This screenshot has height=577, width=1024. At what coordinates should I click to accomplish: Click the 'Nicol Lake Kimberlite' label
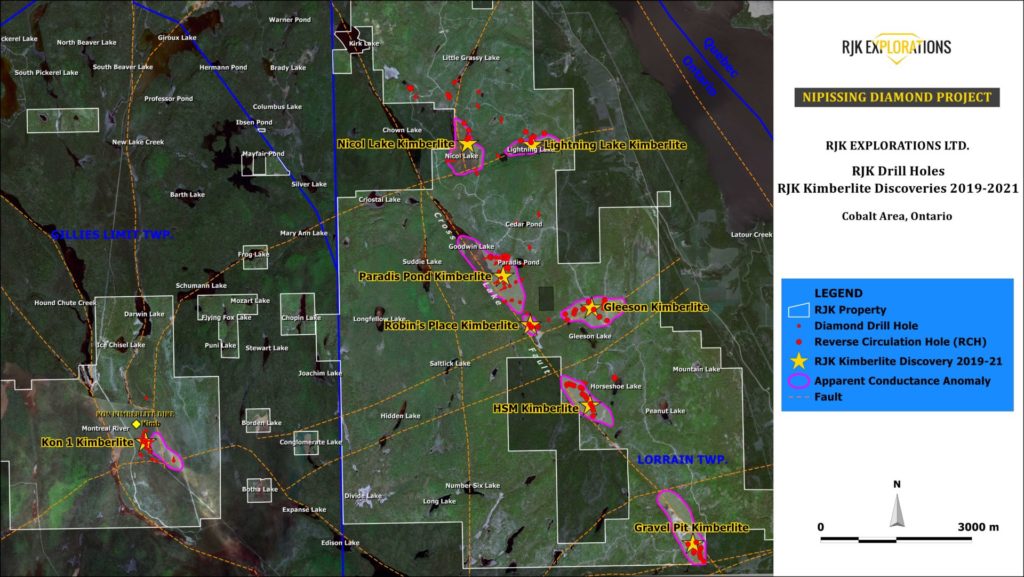396,144
